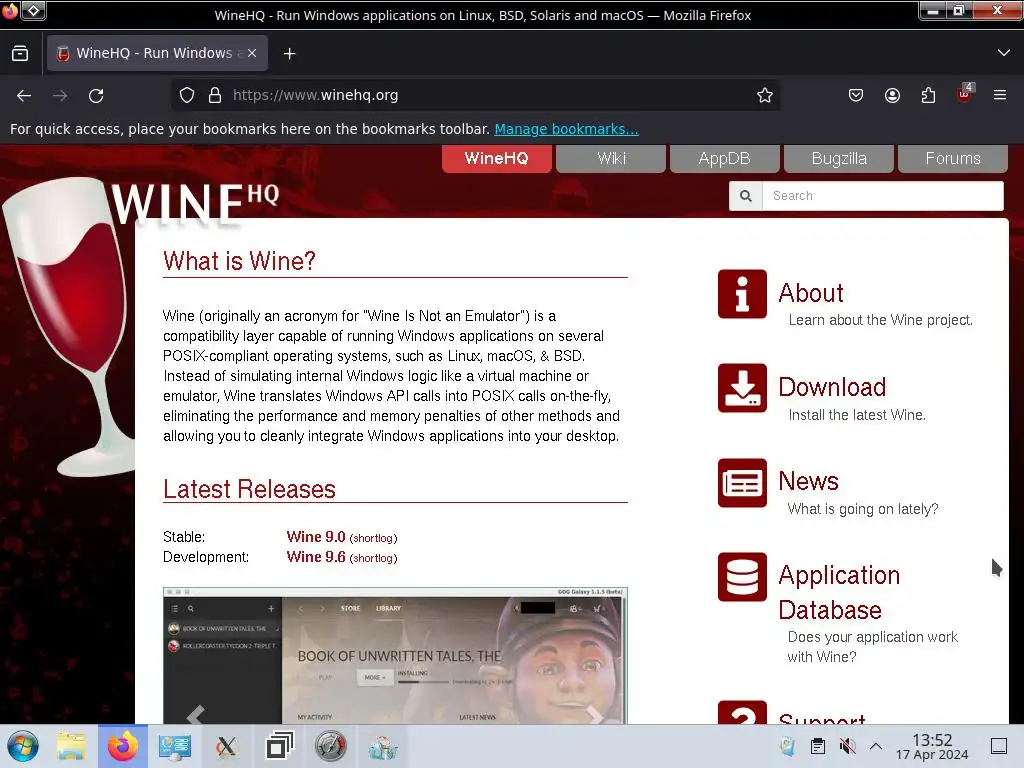Focus the WineHQ search field
Viewport: 1024px width, 768px height.
[882, 196]
